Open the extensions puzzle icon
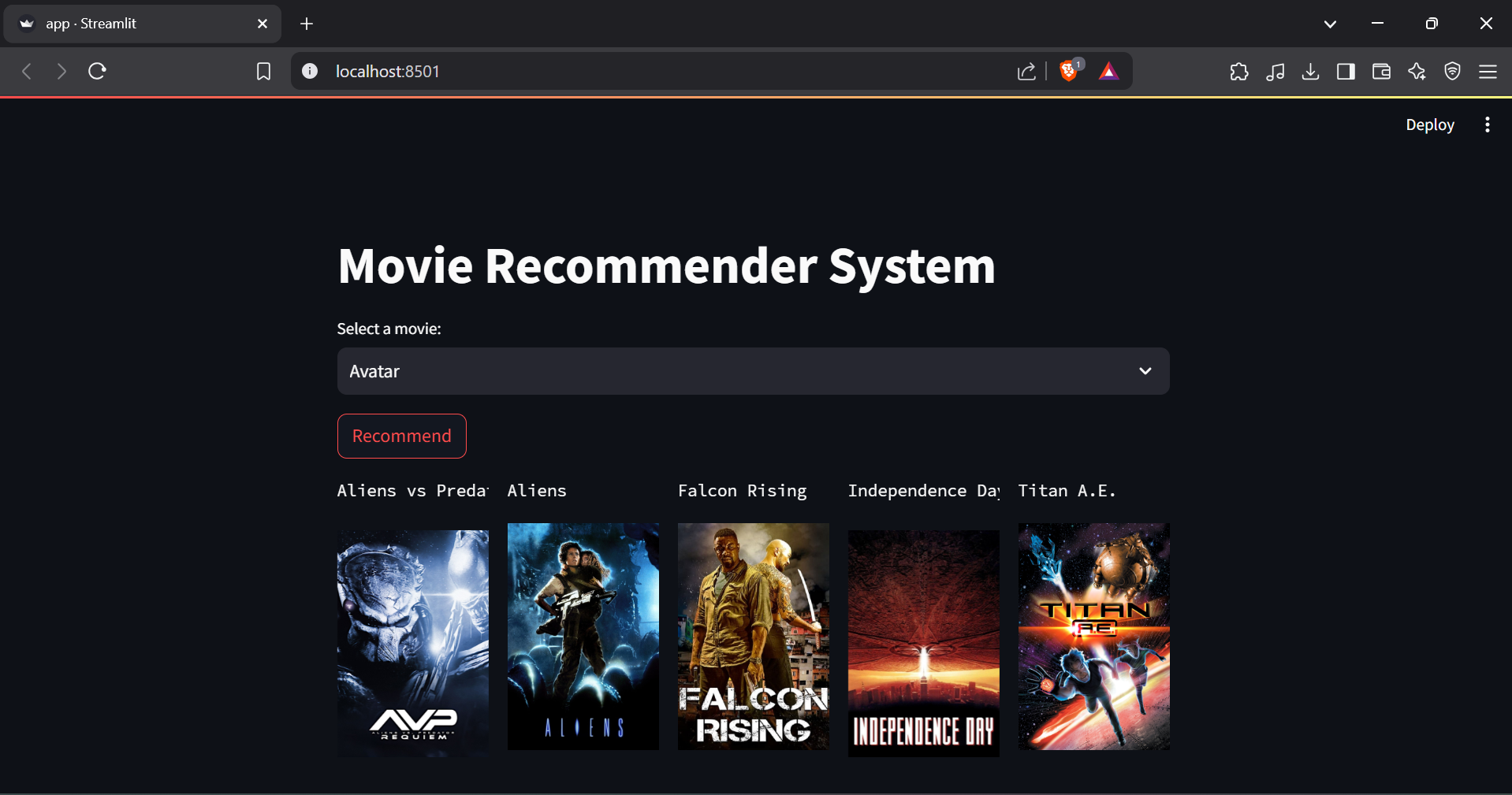The height and width of the screenshot is (795, 1512). pyautogui.click(x=1239, y=72)
